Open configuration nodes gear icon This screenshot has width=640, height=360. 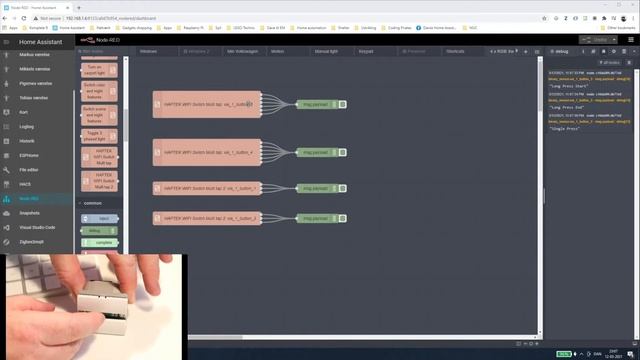pyautogui.click(x=613, y=51)
